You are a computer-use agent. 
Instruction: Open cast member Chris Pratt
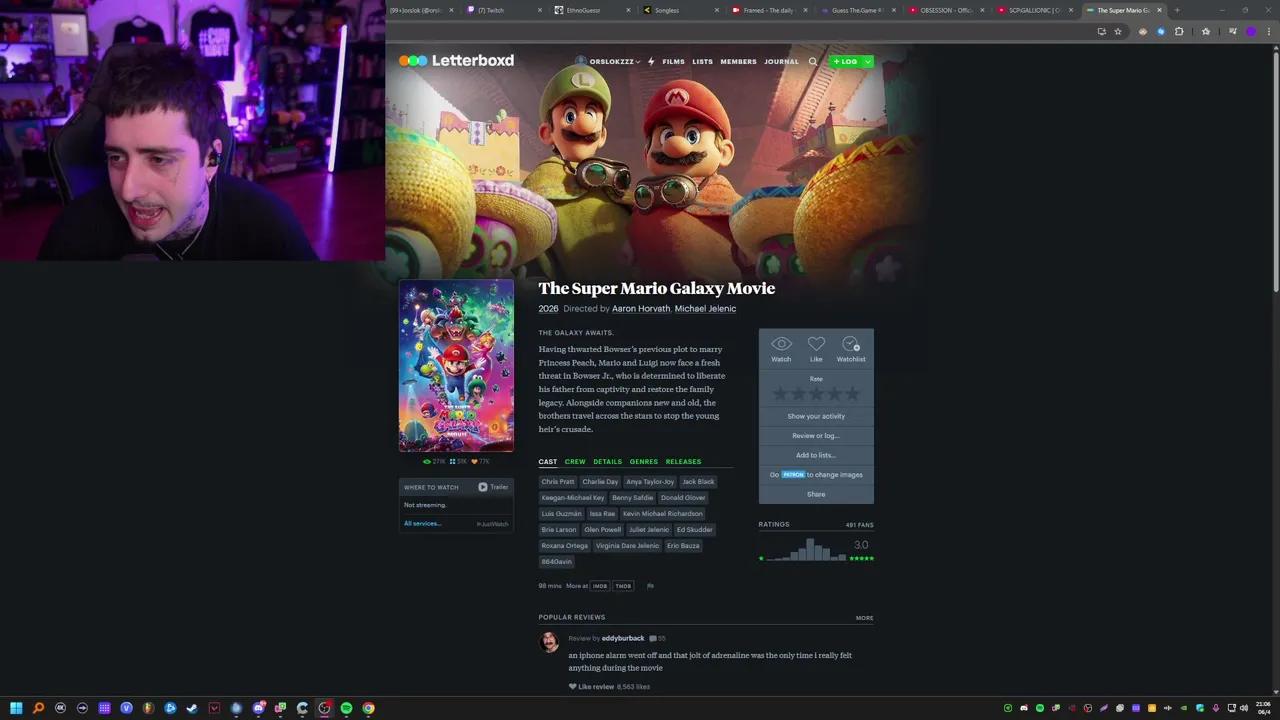click(x=558, y=482)
